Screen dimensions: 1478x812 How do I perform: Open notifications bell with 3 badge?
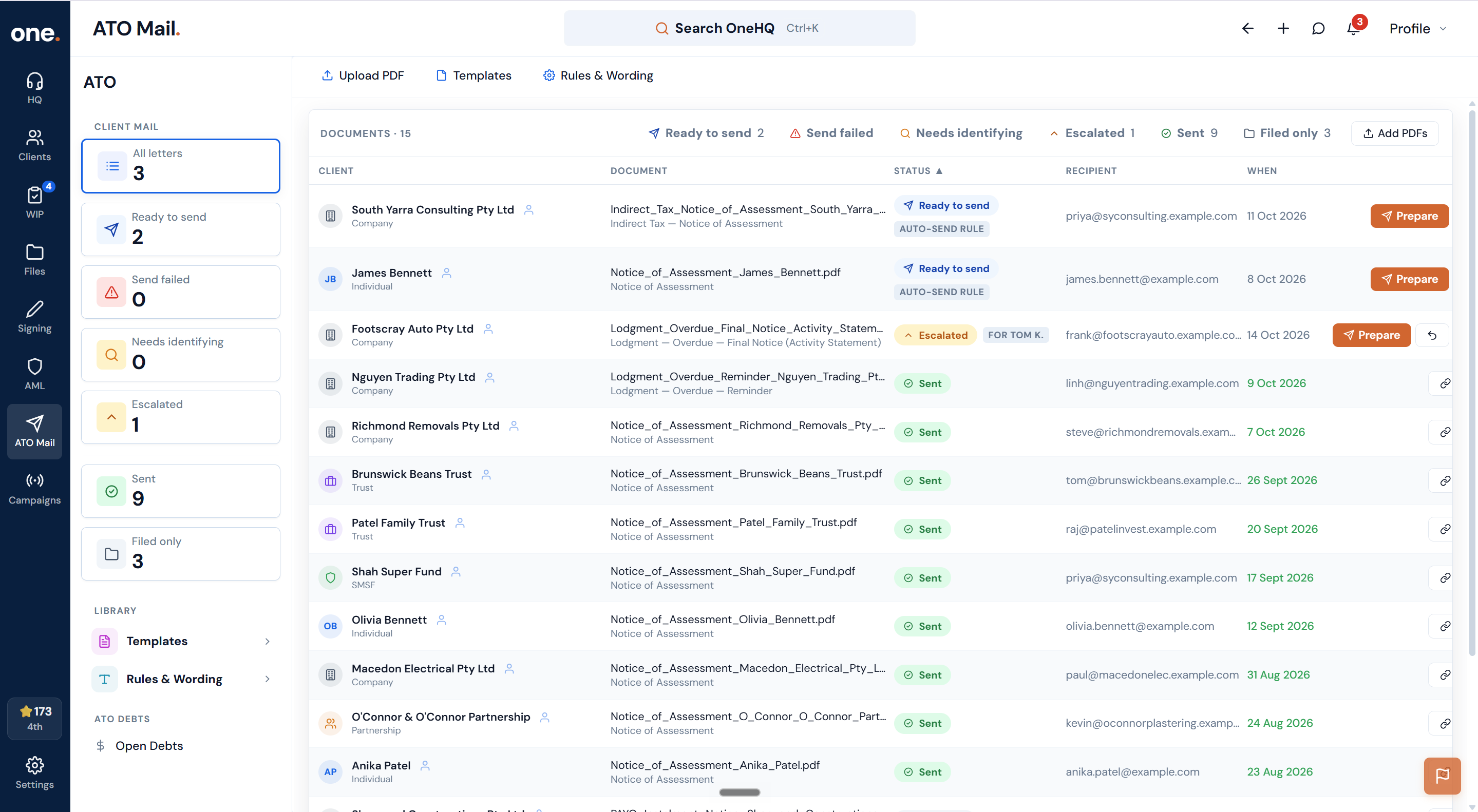pos(1354,28)
